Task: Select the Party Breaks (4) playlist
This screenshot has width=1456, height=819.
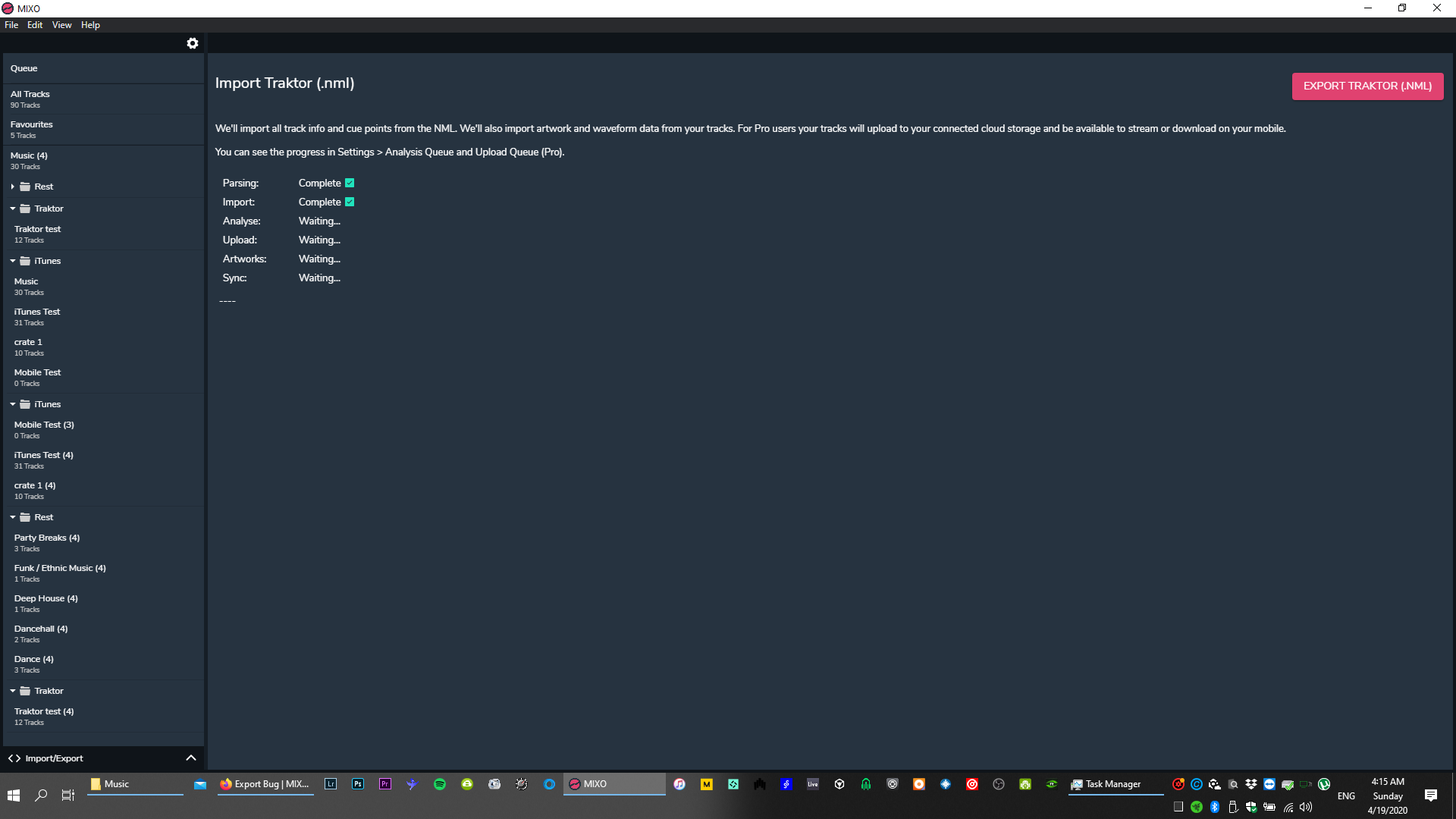Action: (103, 543)
